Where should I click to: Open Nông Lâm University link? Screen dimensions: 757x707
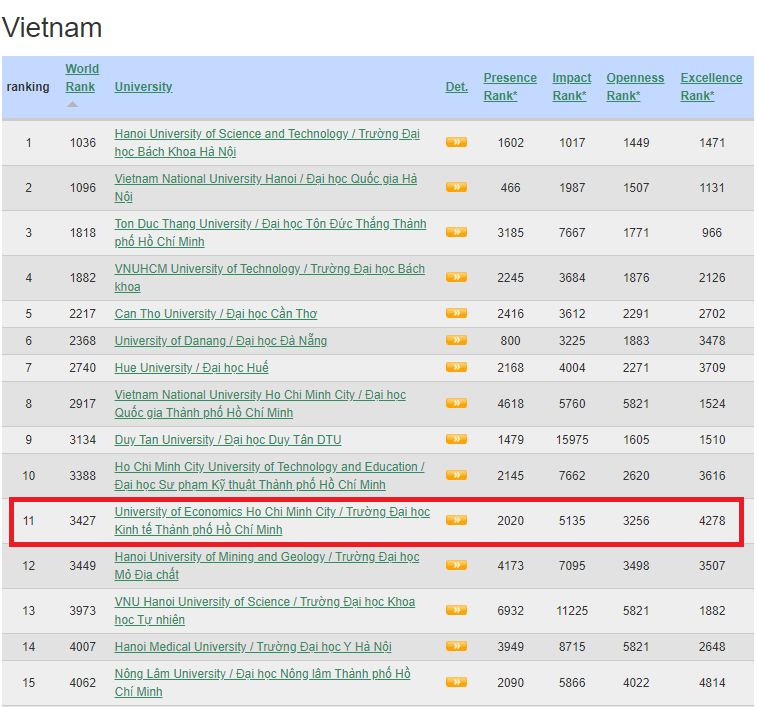pos(262,682)
